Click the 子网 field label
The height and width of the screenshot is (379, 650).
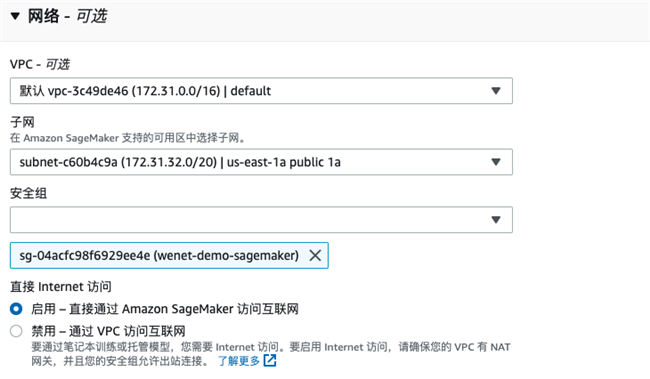coord(22,122)
